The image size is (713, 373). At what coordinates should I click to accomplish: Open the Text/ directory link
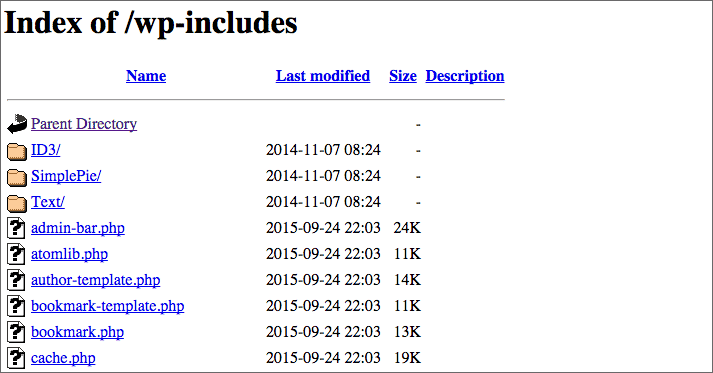[48, 202]
